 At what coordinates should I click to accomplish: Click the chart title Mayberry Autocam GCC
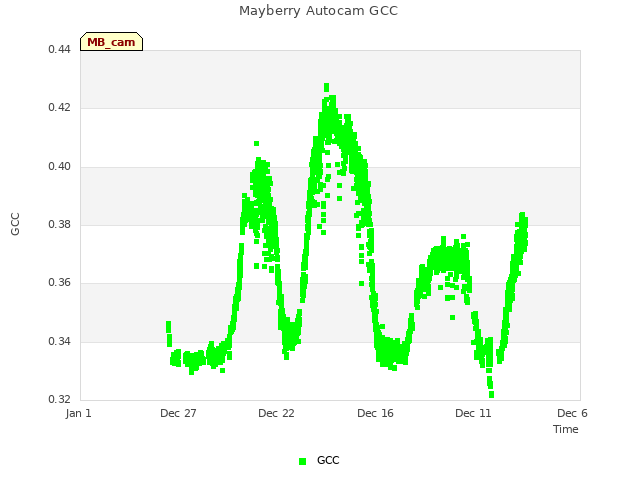[x=318, y=11]
